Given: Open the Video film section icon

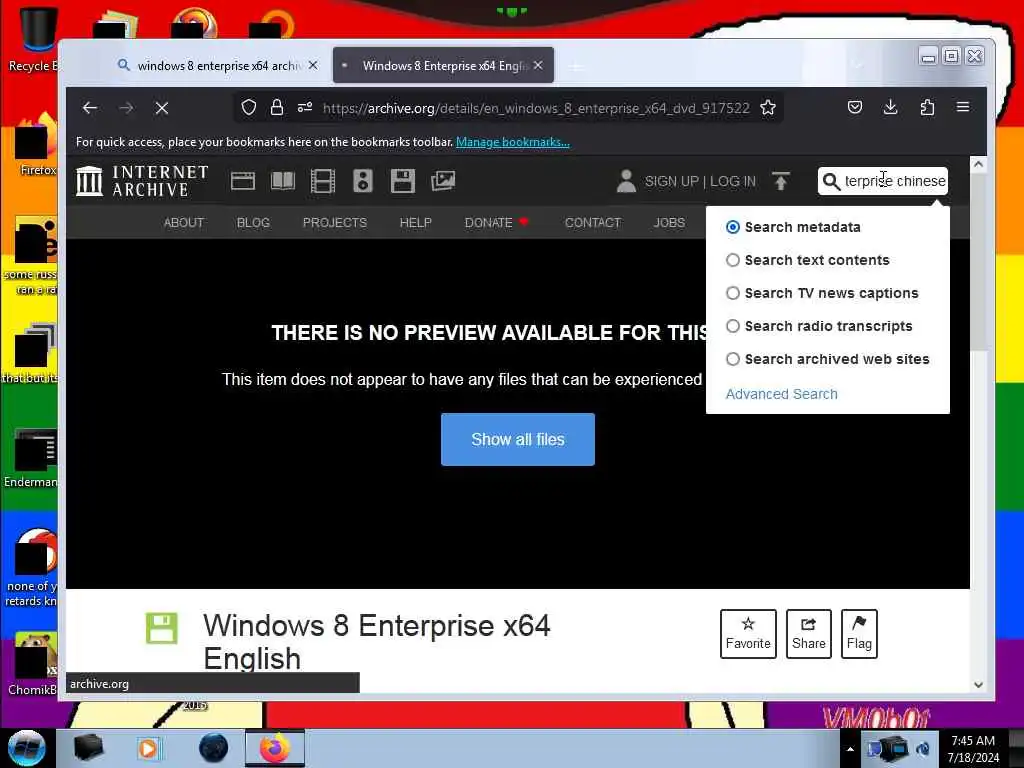Looking at the screenshot, I should 323,181.
